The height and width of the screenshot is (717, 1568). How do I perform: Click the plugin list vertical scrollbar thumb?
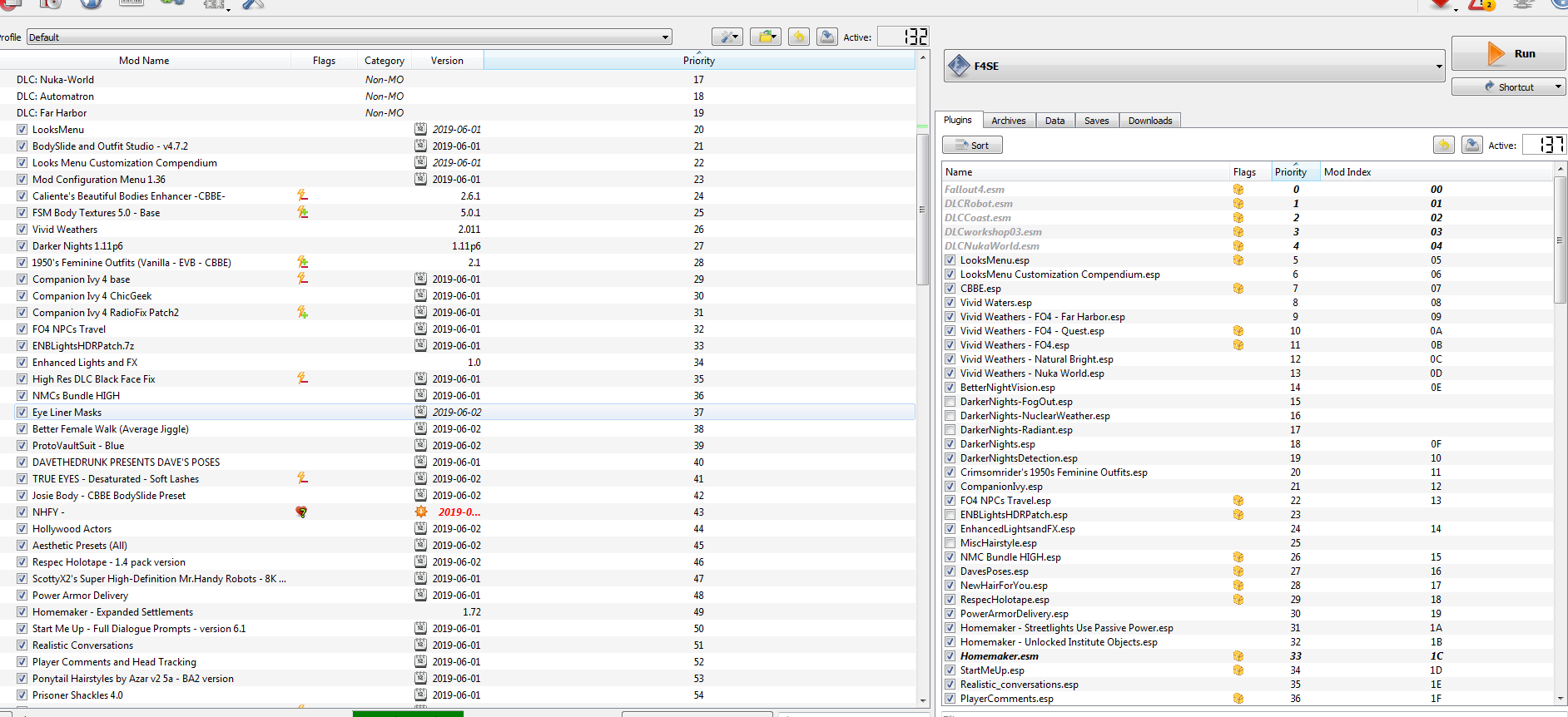[x=1560, y=240]
